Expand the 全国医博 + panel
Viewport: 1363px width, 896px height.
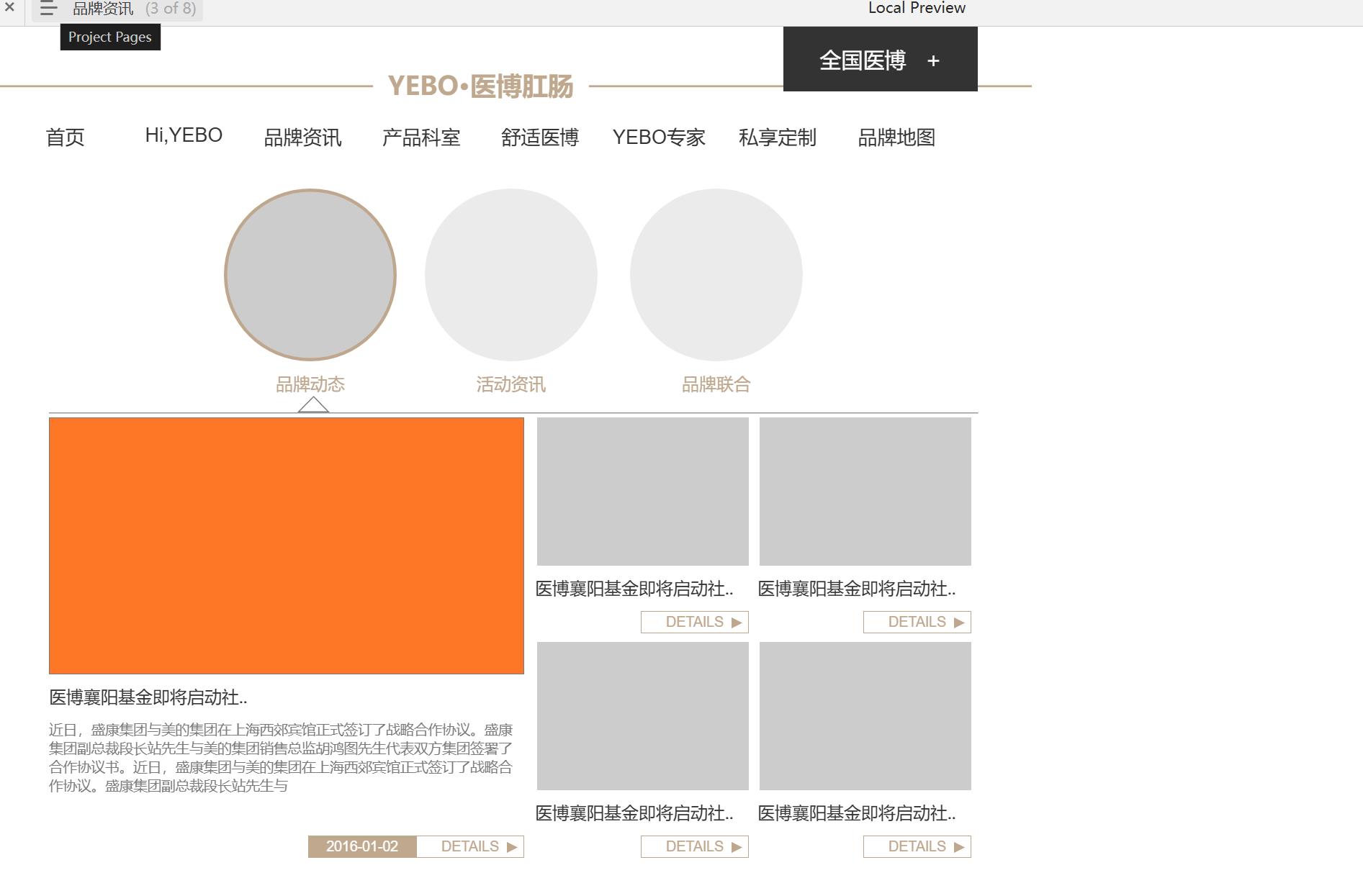point(880,60)
